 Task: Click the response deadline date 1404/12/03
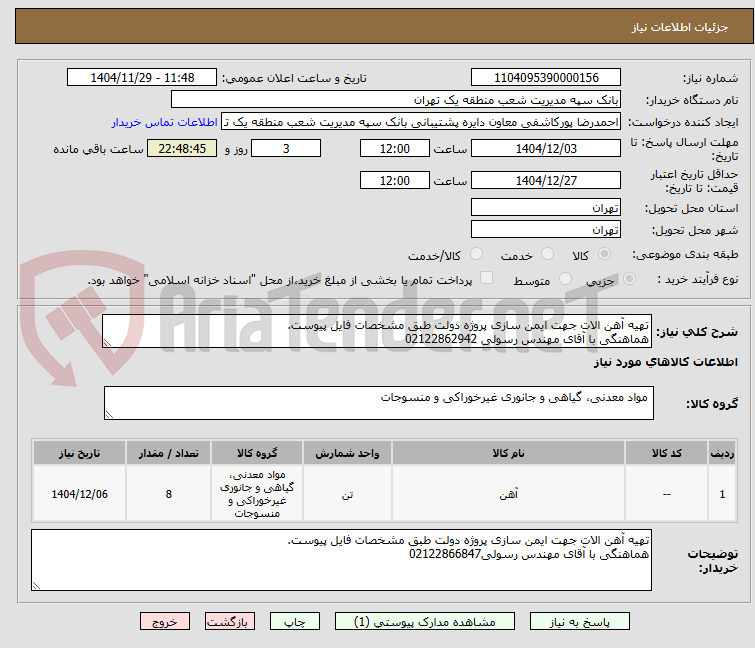tap(546, 148)
